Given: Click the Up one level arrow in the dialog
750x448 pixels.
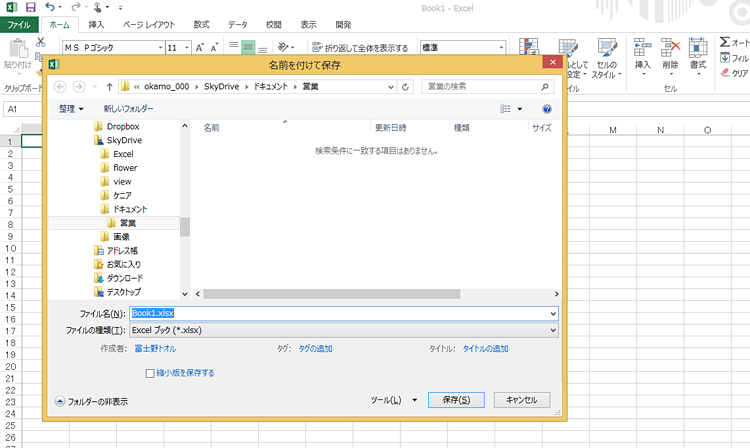Looking at the screenshot, I should [x=110, y=87].
